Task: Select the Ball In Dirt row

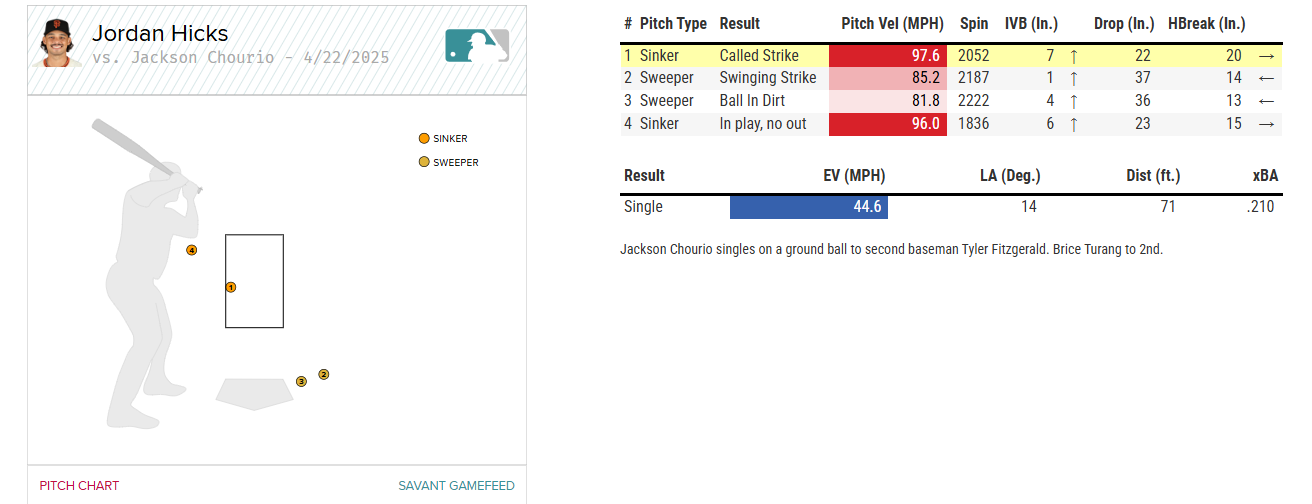Action: (x=752, y=101)
